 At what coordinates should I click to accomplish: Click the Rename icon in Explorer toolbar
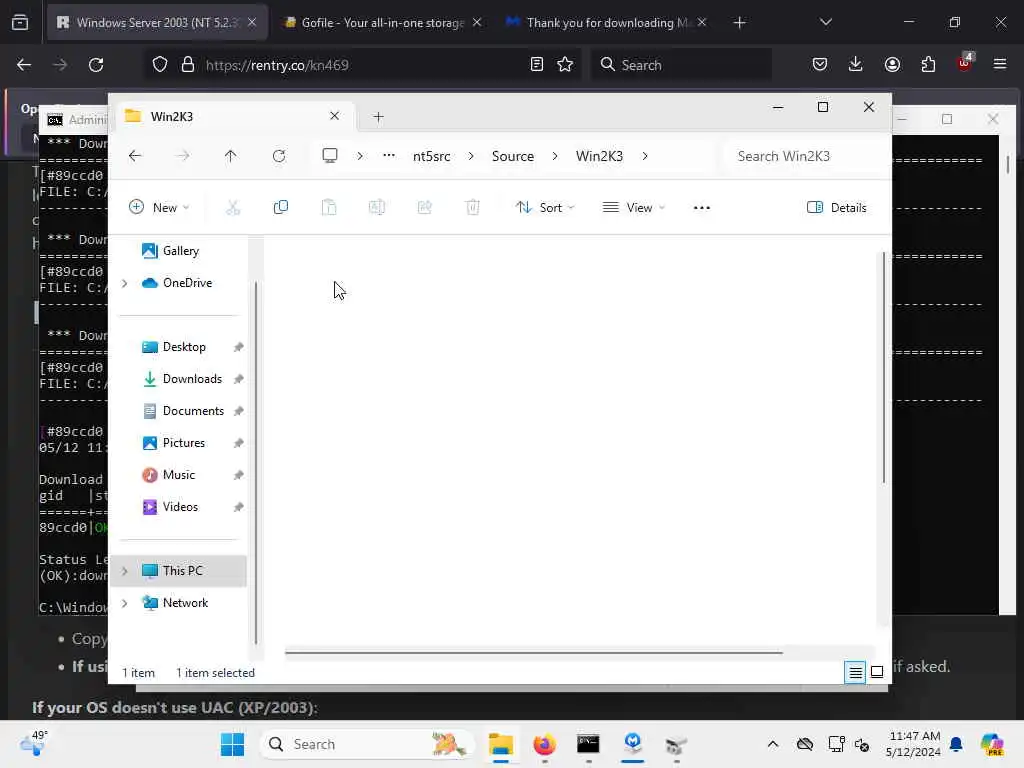[x=377, y=208]
